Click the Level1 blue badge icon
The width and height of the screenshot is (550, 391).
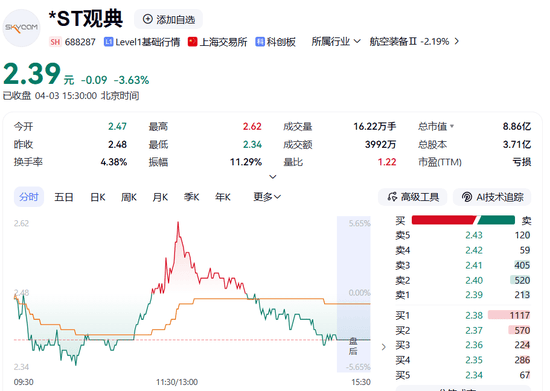click(108, 42)
